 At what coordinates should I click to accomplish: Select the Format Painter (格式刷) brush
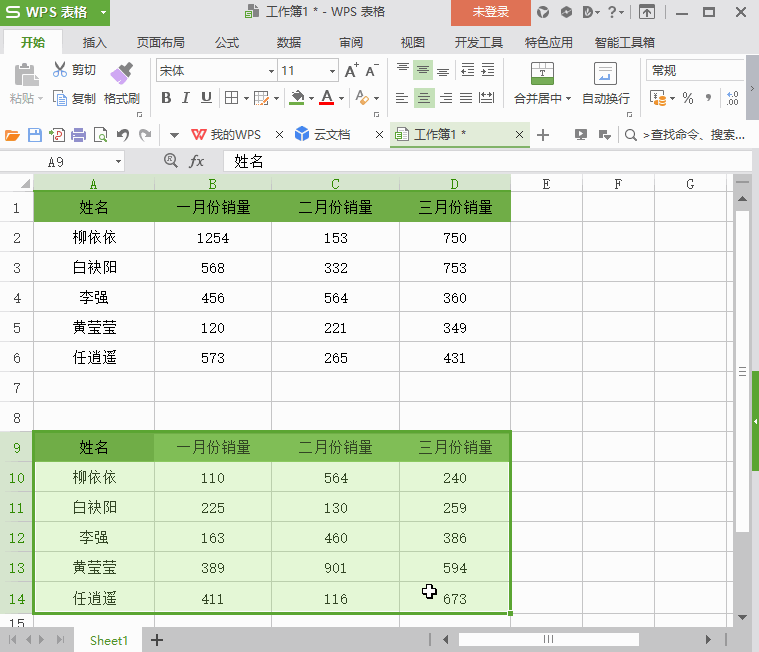pos(121,73)
